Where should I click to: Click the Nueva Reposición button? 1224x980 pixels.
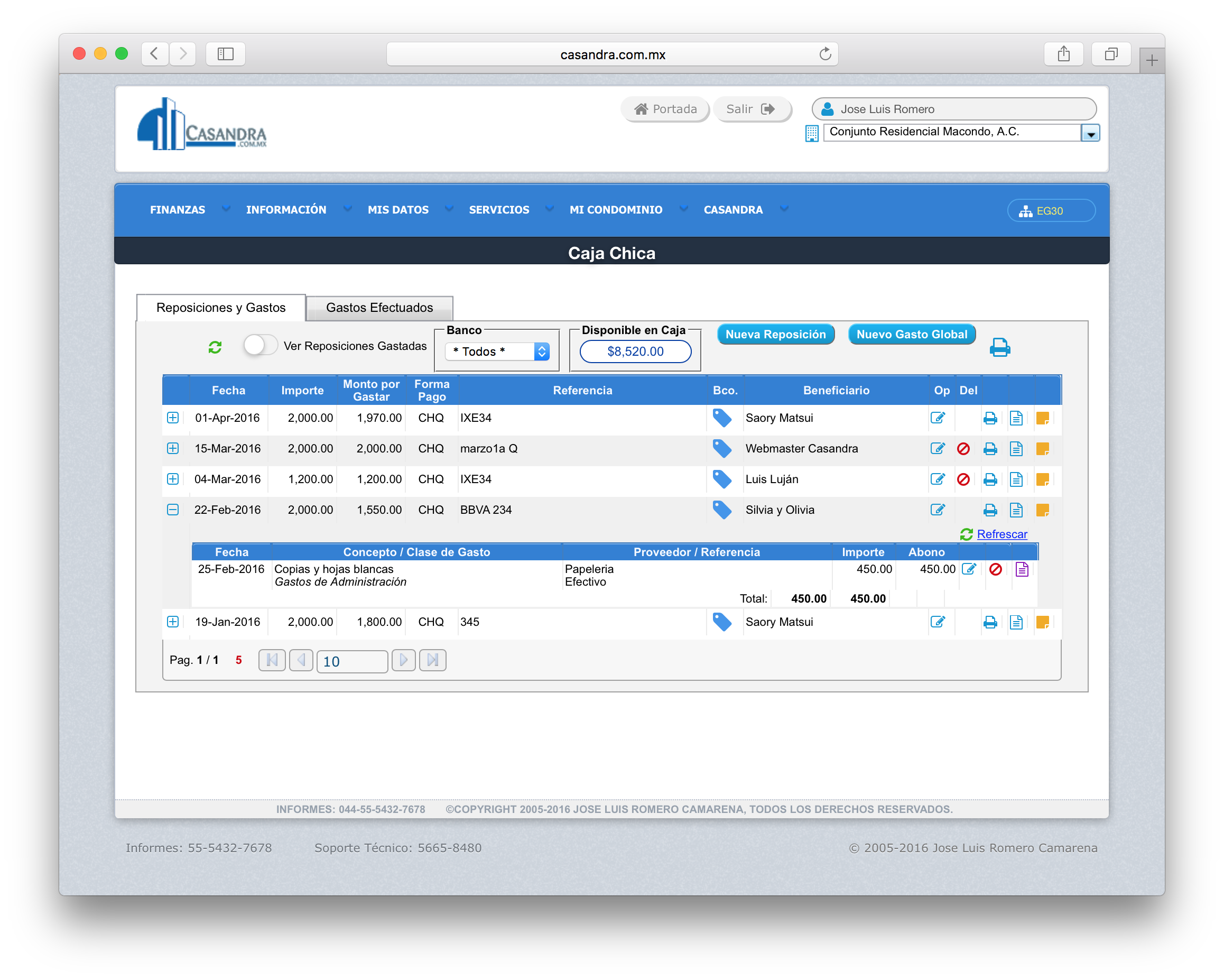pyautogui.click(x=775, y=335)
